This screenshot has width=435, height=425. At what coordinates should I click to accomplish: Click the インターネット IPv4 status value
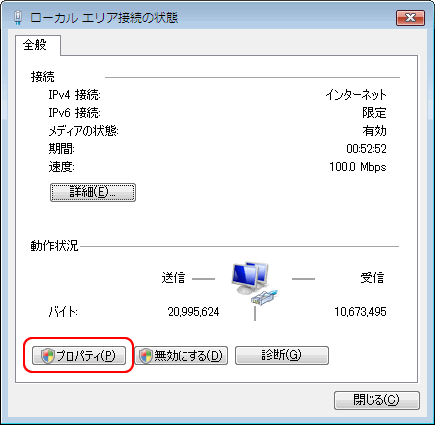pos(356,95)
